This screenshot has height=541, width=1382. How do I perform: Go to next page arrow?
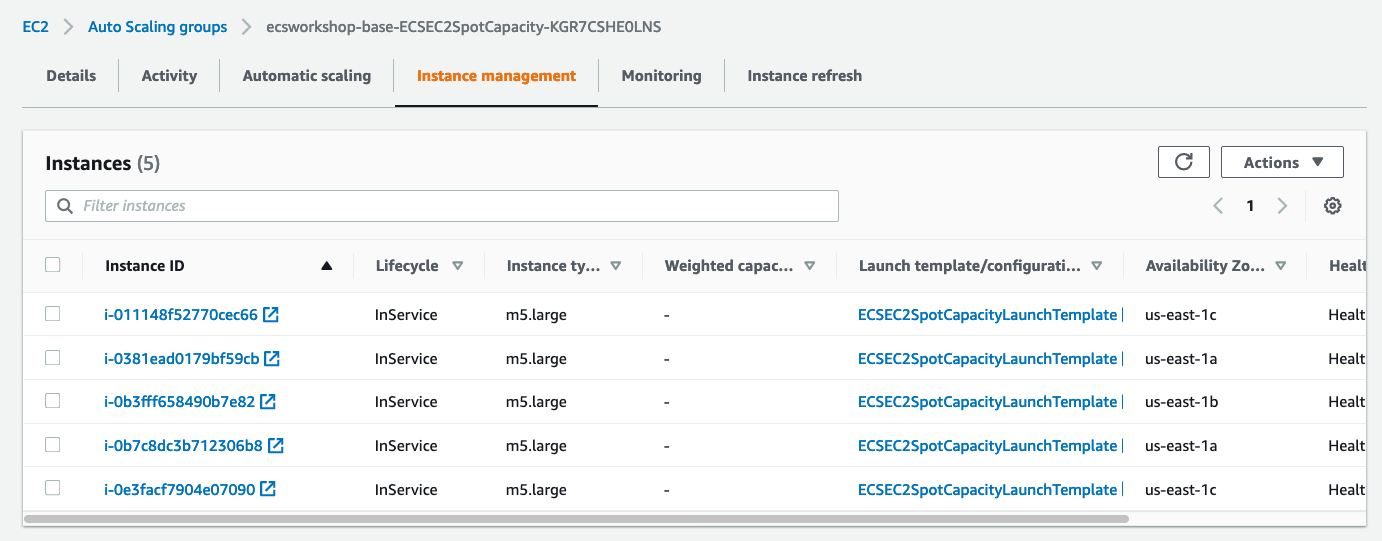click(1282, 206)
